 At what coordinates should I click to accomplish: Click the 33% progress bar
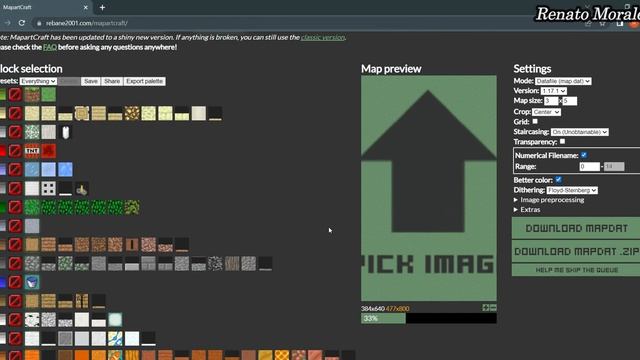[x=429, y=318]
